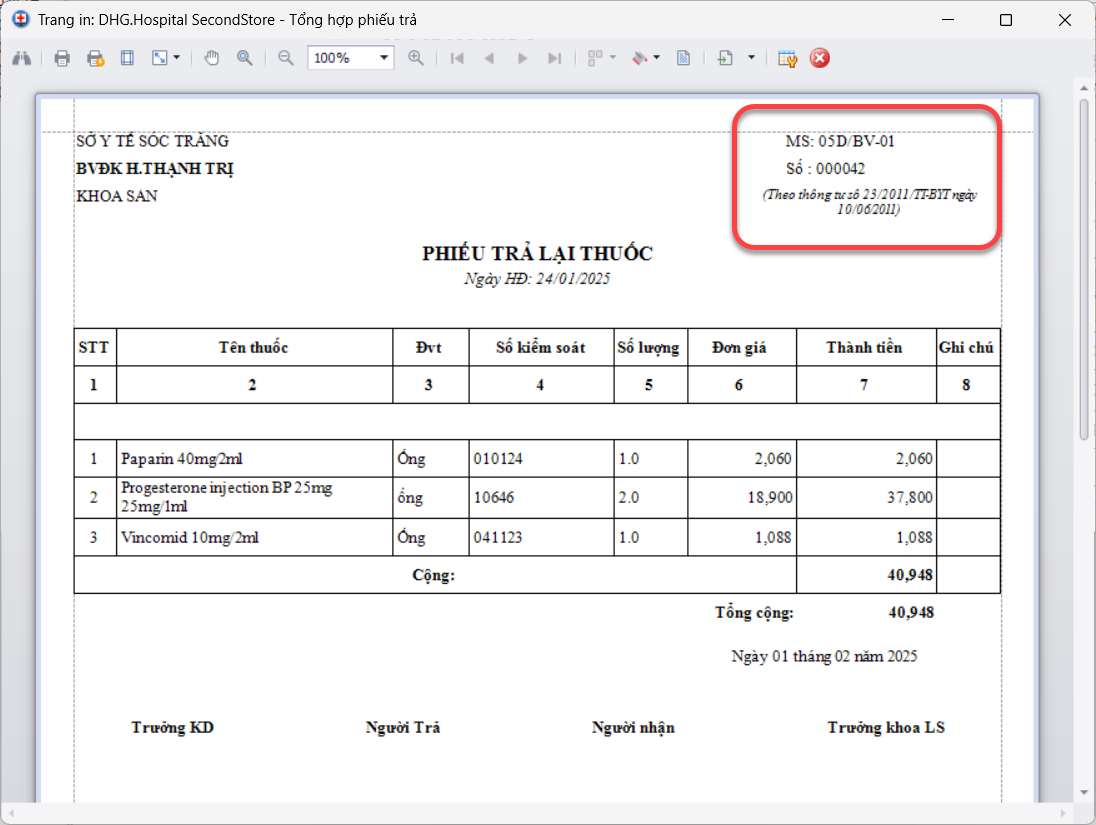Click the 'Trưởng khoa LS' signature label
Image resolution: width=1096 pixels, height=825 pixels.
click(886, 728)
